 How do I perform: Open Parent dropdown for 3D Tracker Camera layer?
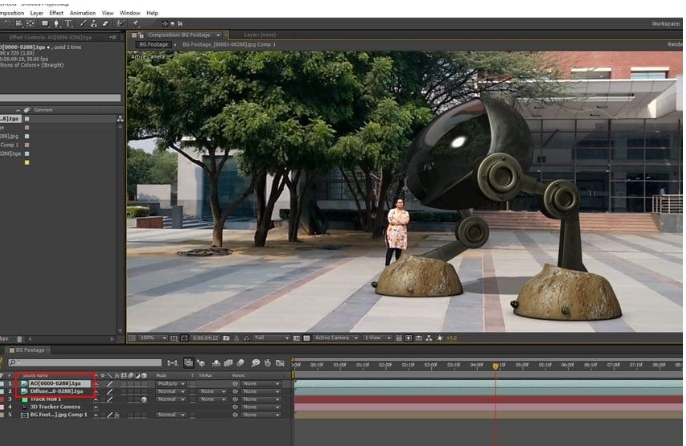tap(261, 407)
